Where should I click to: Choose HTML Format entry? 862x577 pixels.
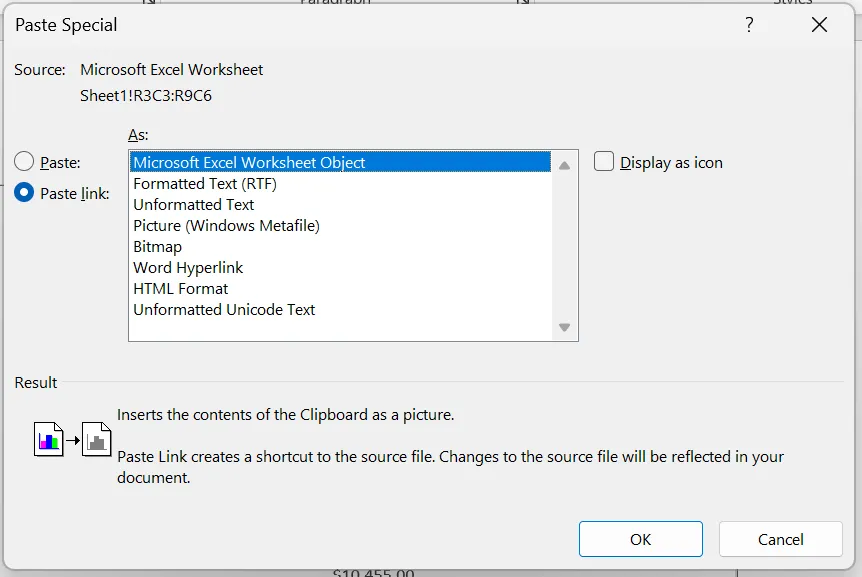181,289
